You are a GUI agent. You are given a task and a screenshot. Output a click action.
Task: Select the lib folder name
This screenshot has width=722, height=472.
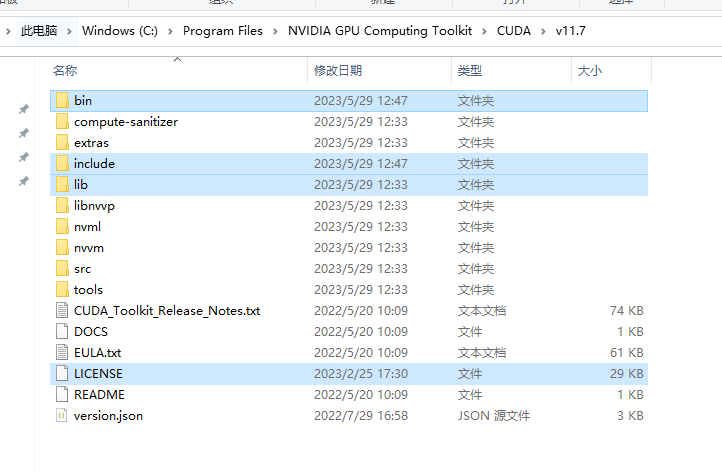pyautogui.click(x=81, y=185)
